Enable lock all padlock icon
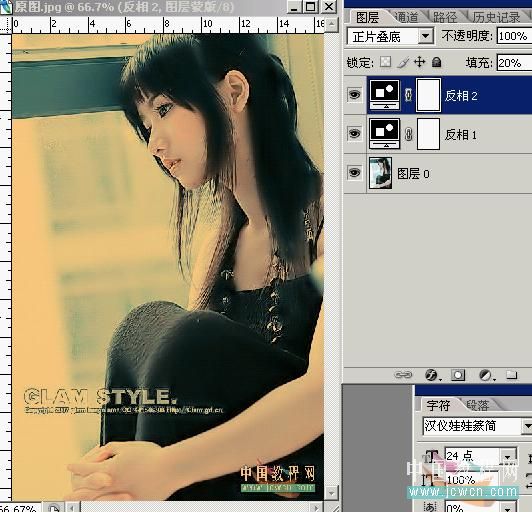 click(x=437, y=62)
